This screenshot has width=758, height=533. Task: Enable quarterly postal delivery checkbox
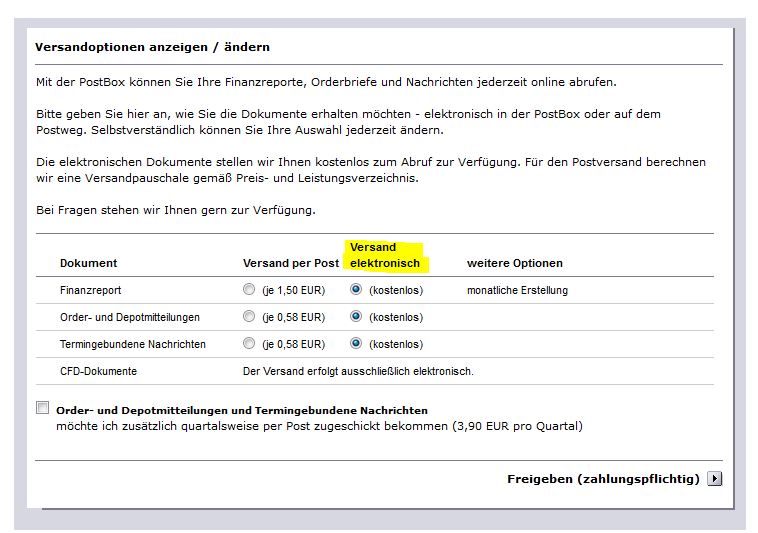coord(43,408)
